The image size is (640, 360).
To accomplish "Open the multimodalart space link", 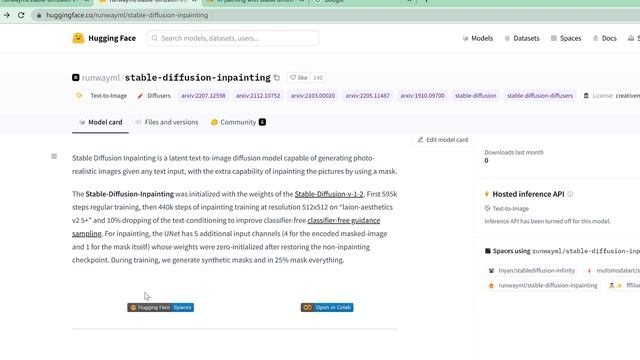I will 612,271.
